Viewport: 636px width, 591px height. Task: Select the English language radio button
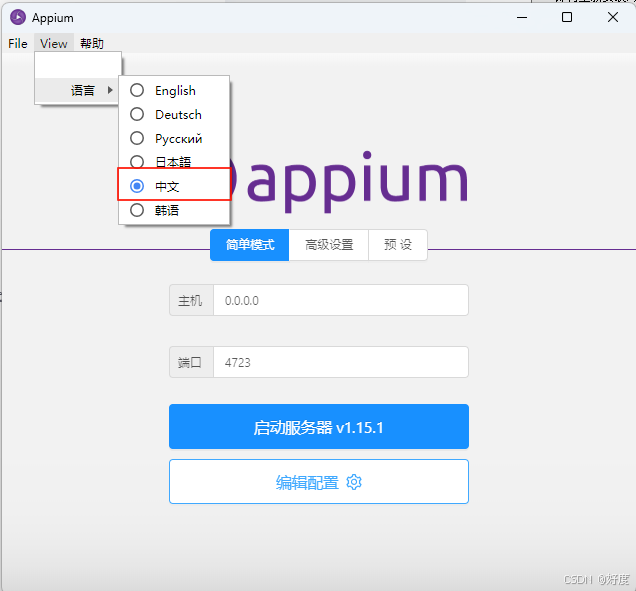tap(137, 90)
